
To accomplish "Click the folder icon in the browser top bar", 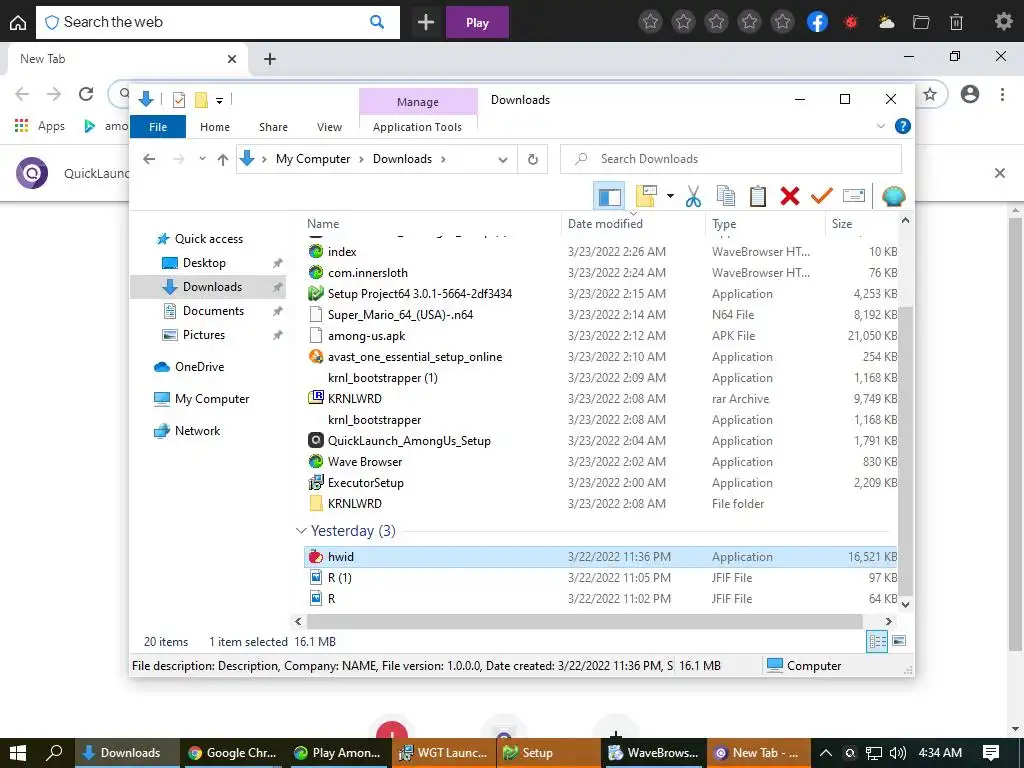I will (x=921, y=22).
